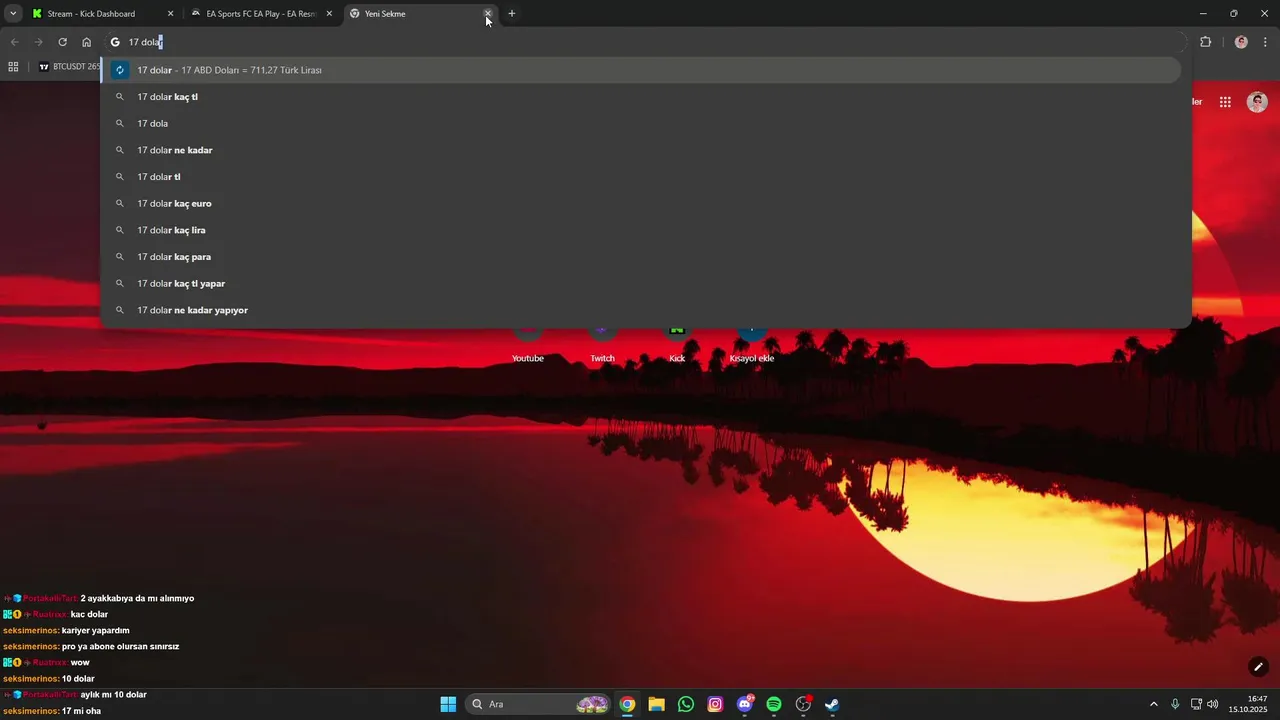Click the taskbar Ara search box

(538, 704)
